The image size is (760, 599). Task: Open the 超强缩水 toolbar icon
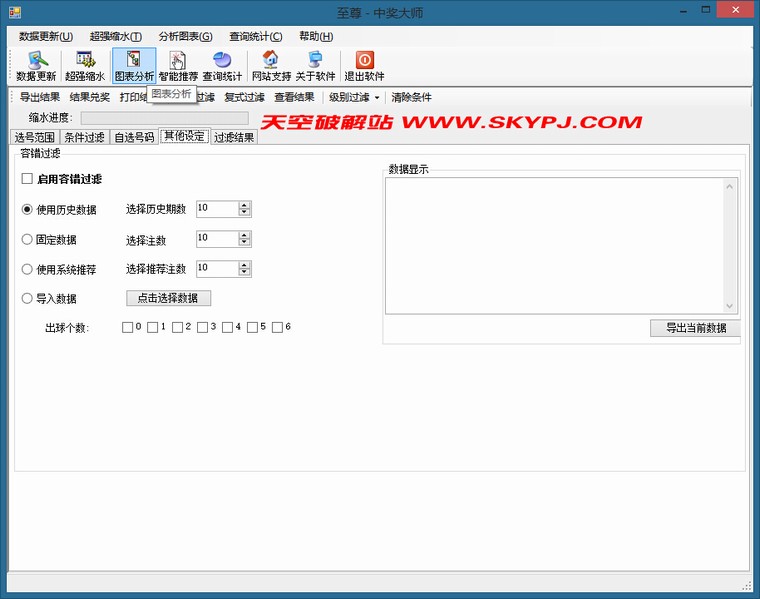tap(85, 66)
